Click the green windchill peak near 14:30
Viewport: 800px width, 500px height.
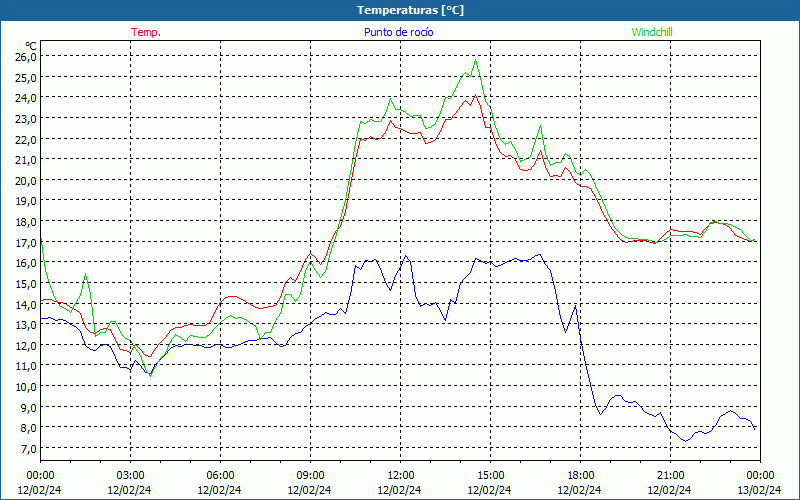[476, 60]
